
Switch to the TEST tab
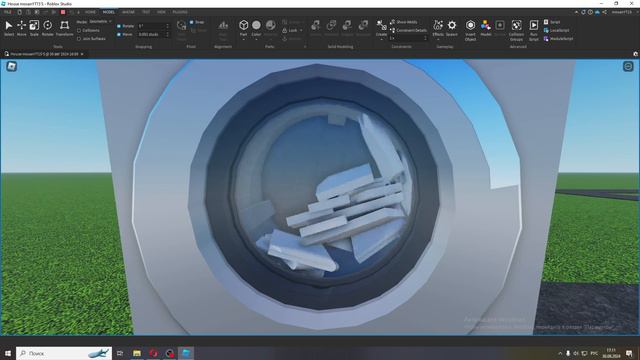coord(146,12)
